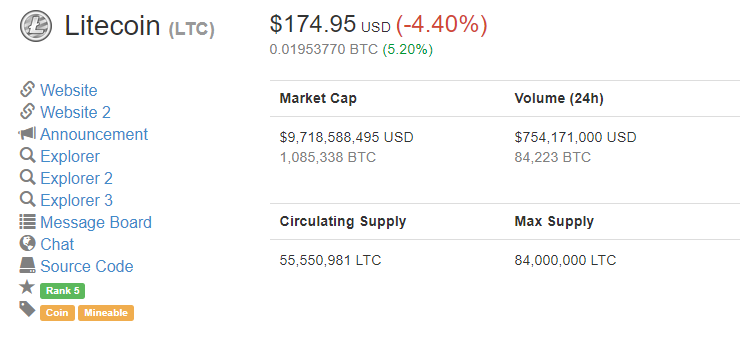
Task: Click the $174.95 USD price
Action: click(x=330, y=24)
